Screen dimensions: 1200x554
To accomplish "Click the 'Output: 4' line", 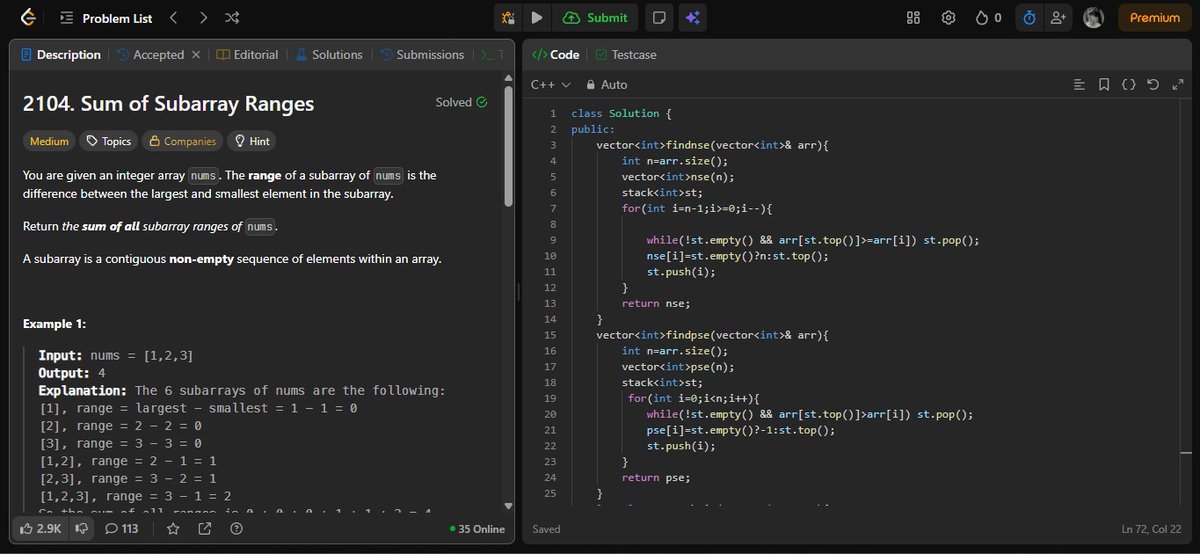I will 73,373.
